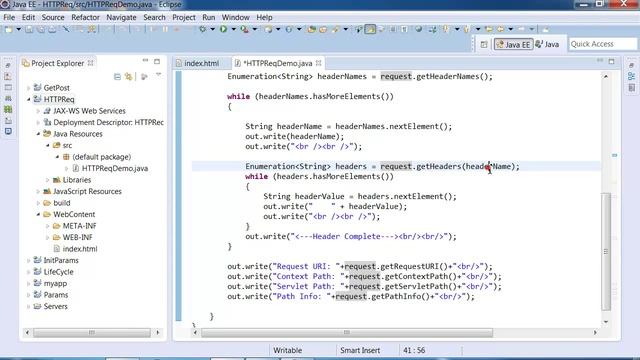Viewport: 640px width, 360px height.
Task: Open dropdown arrow next to New icon
Action: 18,29
